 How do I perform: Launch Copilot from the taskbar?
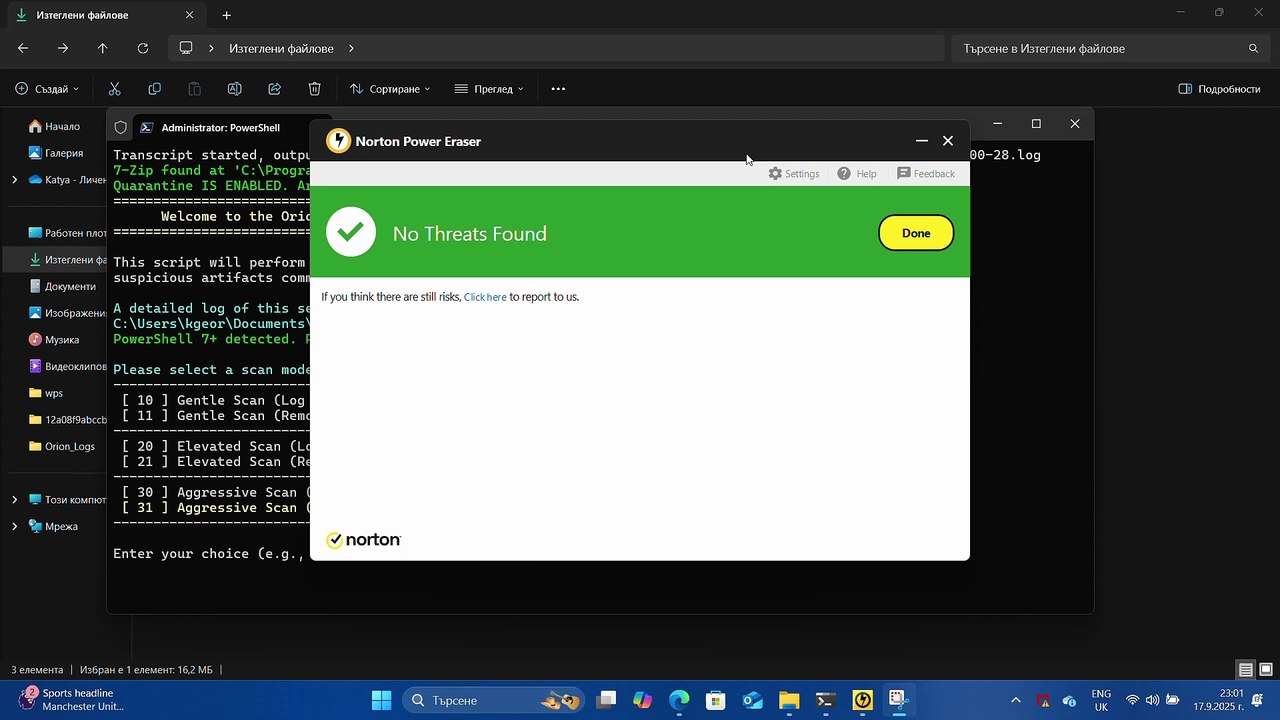pyautogui.click(x=642, y=700)
